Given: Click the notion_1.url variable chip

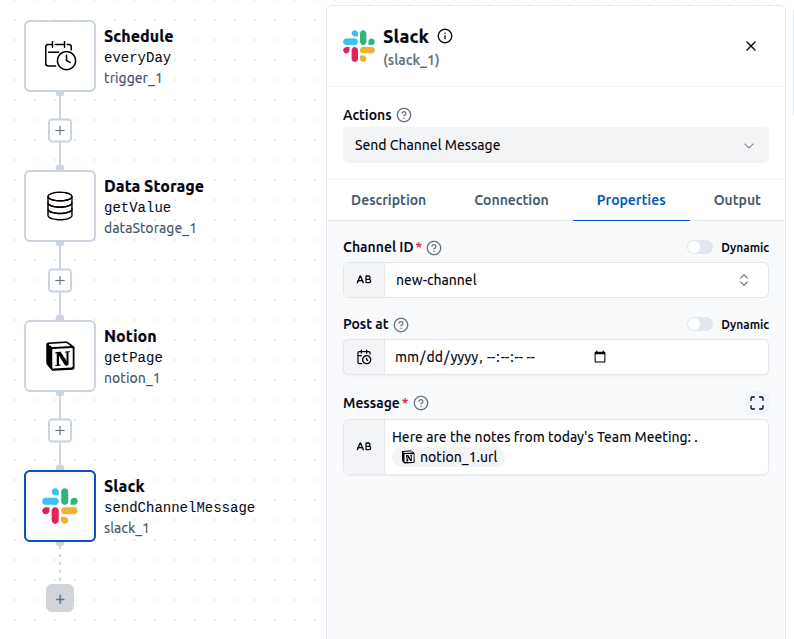Looking at the screenshot, I should point(449,457).
